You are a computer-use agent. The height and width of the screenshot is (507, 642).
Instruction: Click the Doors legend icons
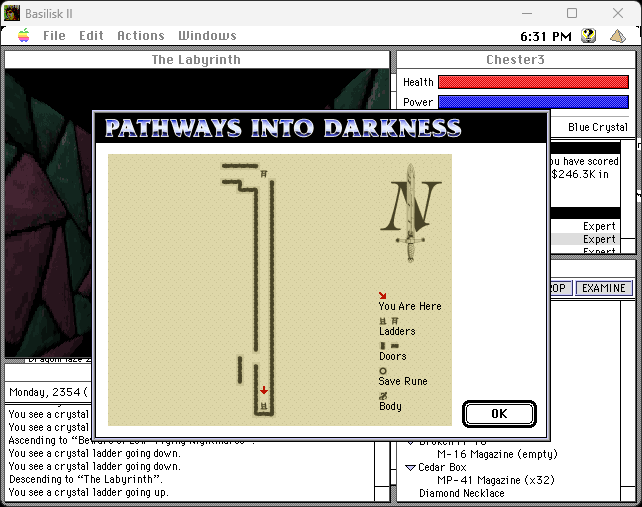(389, 346)
